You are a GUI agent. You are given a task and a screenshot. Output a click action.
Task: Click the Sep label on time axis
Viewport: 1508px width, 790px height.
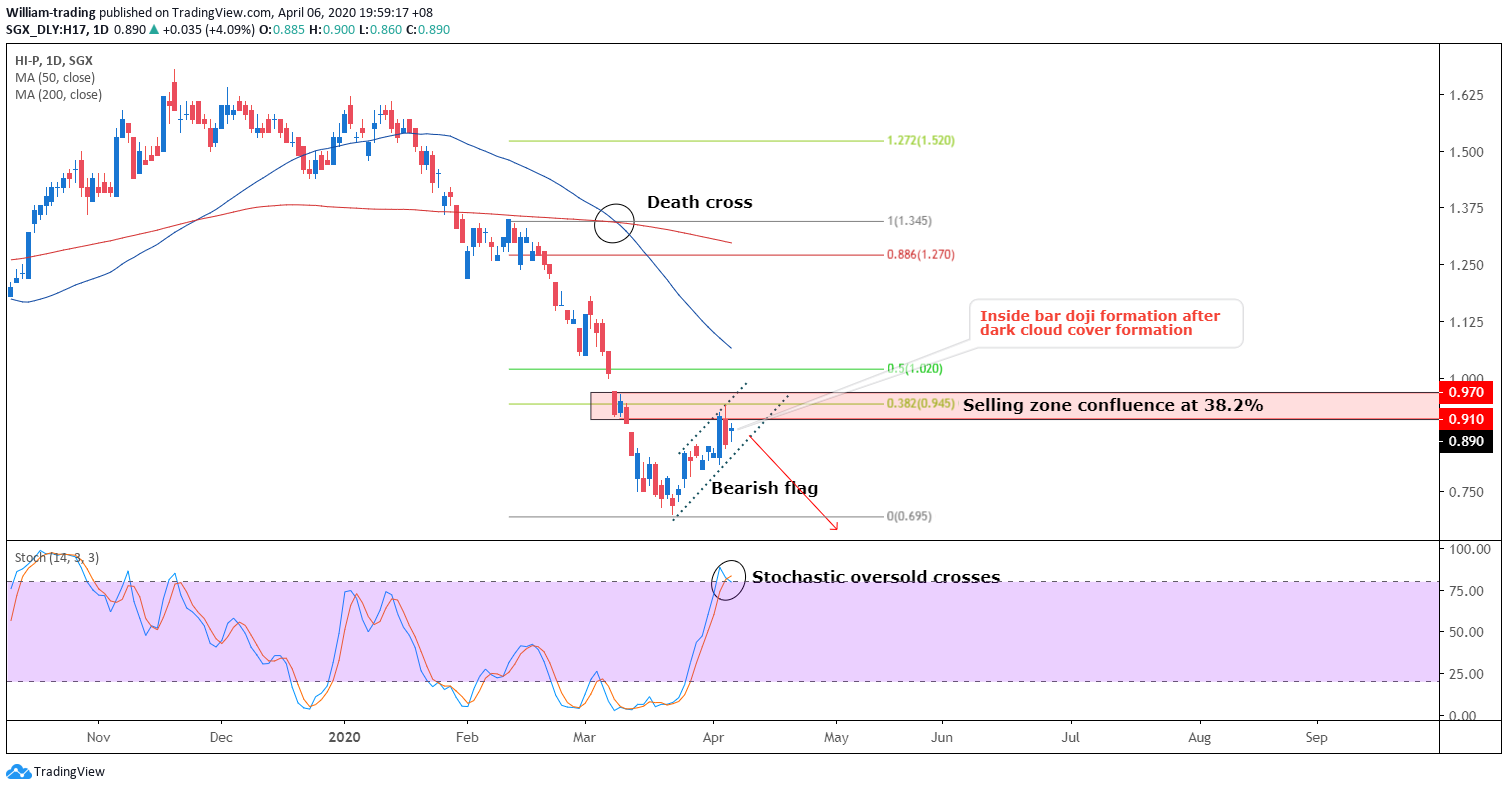[1317, 738]
